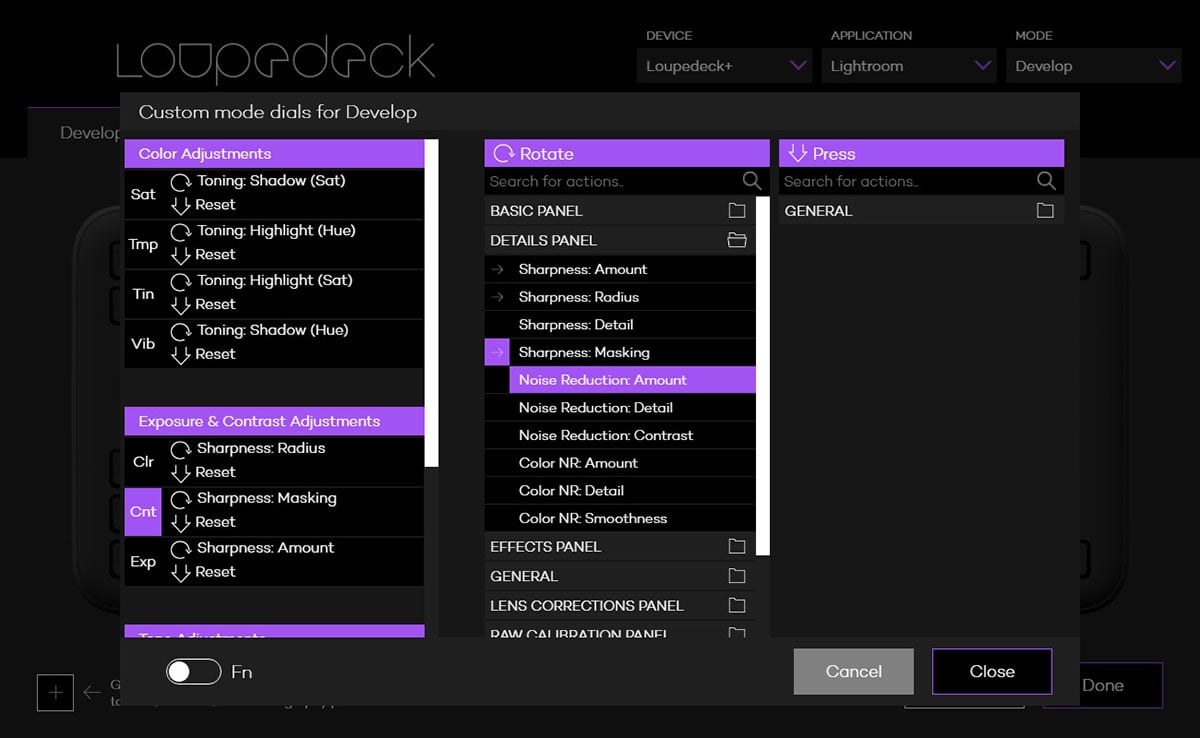Select Noise Reduction: Amount action
1200x738 pixels.
(x=632, y=380)
